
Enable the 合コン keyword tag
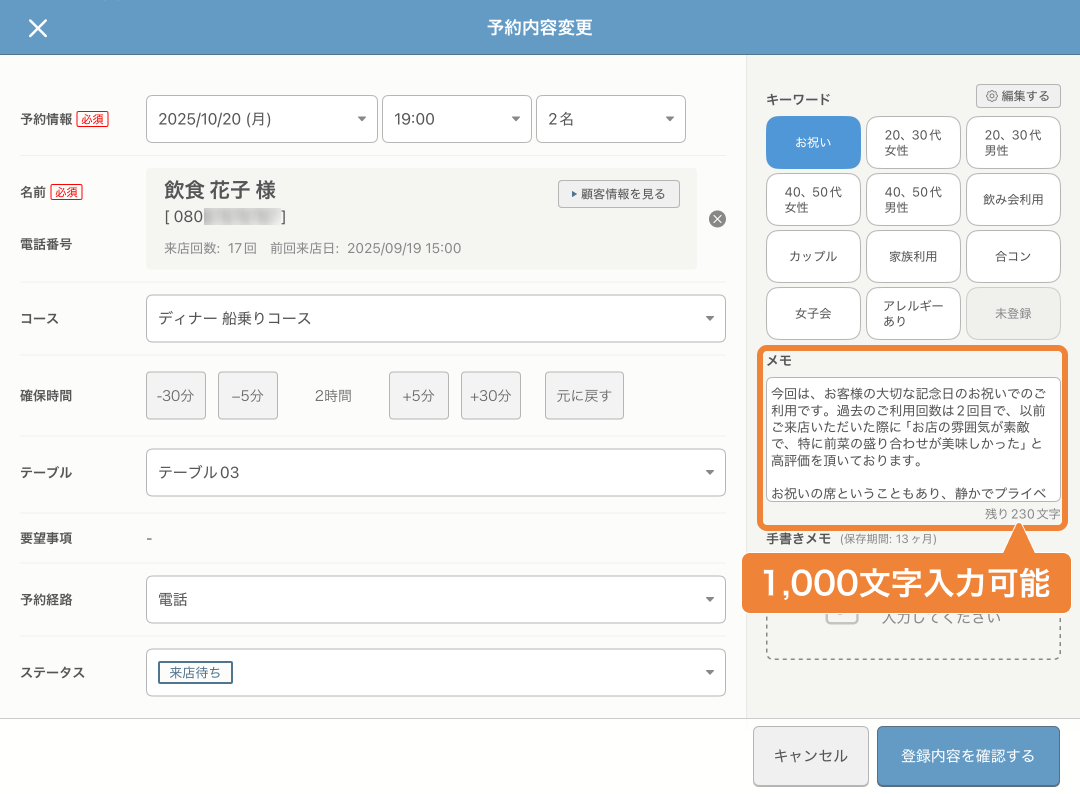pyautogui.click(x=1012, y=256)
